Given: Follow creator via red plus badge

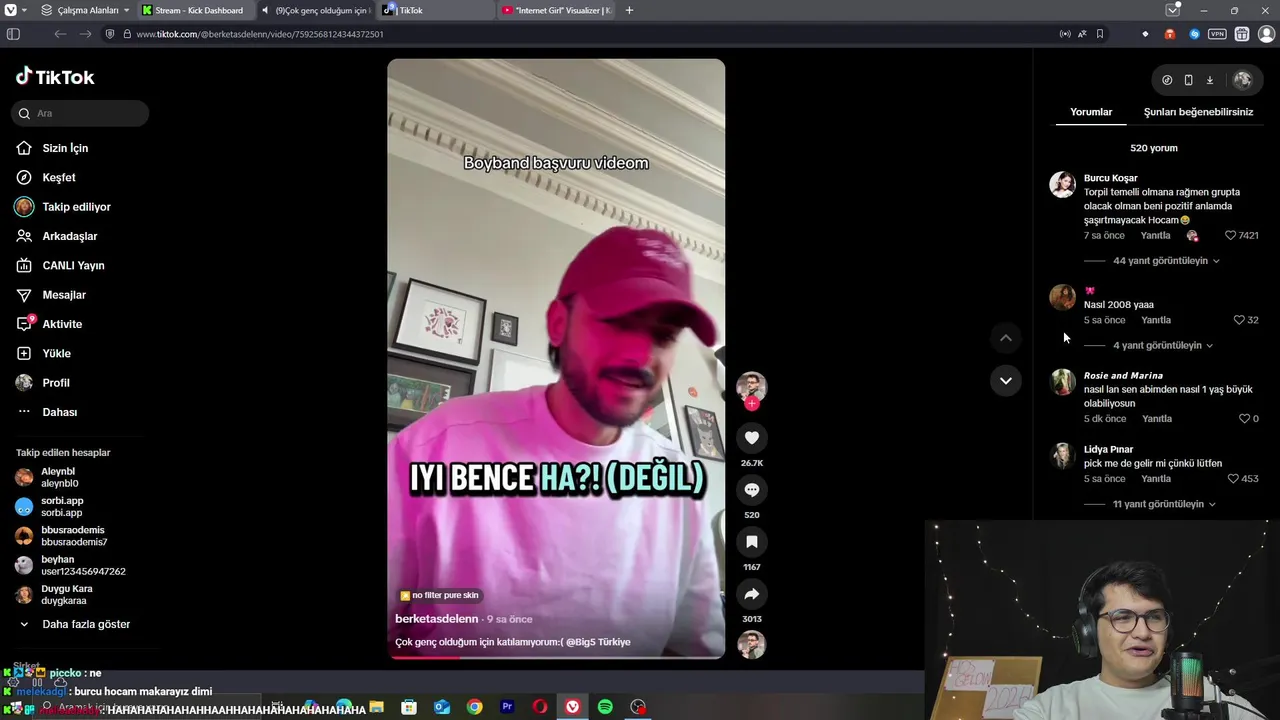Looking at the screenshot, I should (x=752, y=404).
